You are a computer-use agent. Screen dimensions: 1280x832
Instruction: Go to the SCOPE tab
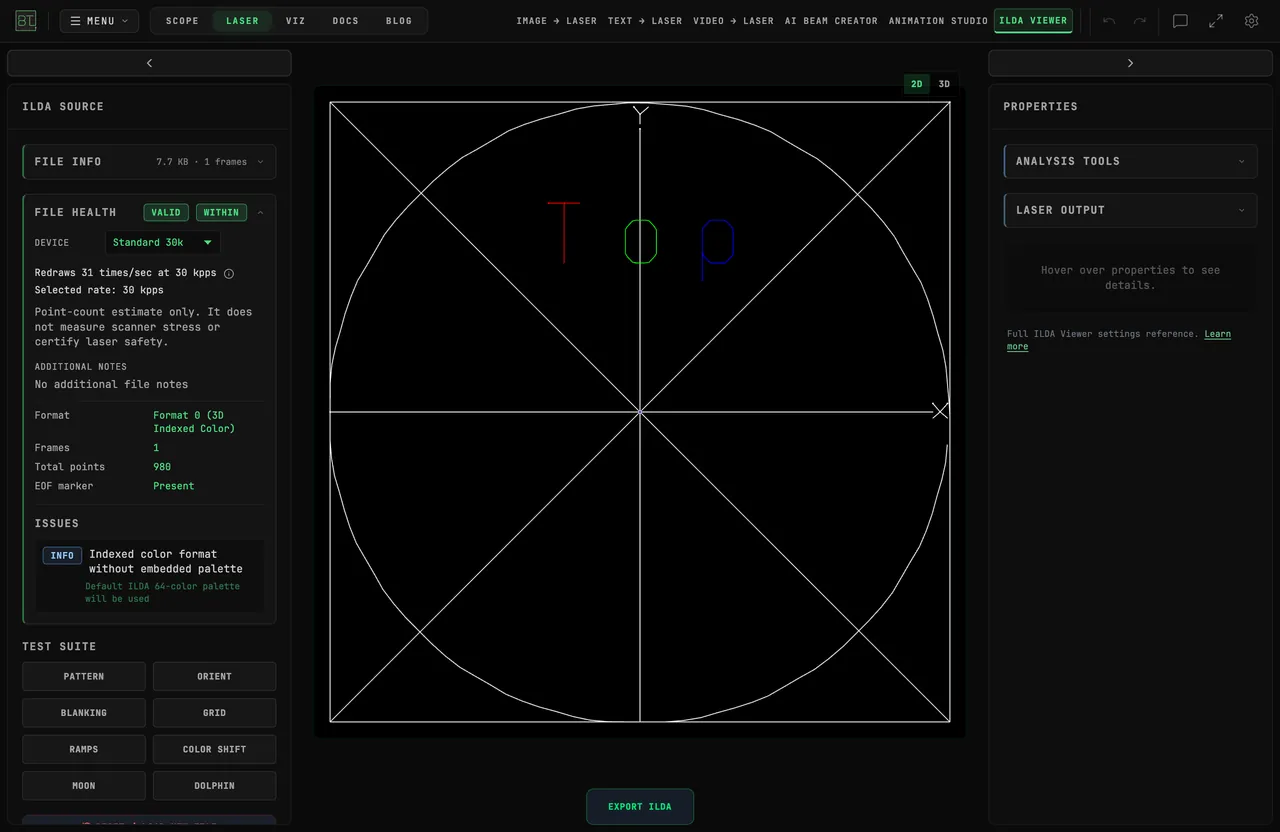click(182, 21)
